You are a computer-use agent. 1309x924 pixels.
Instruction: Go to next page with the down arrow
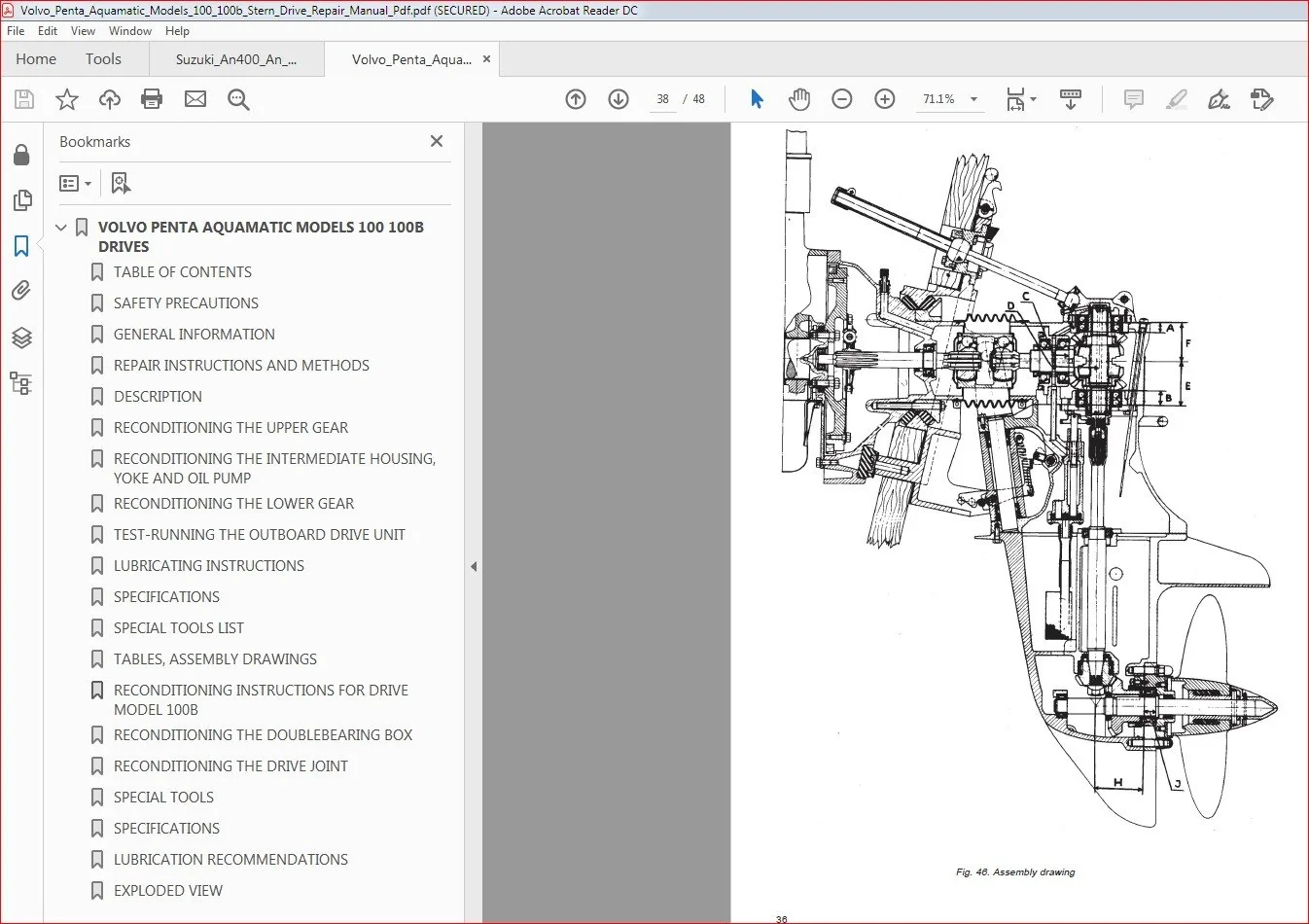point(619,99)
